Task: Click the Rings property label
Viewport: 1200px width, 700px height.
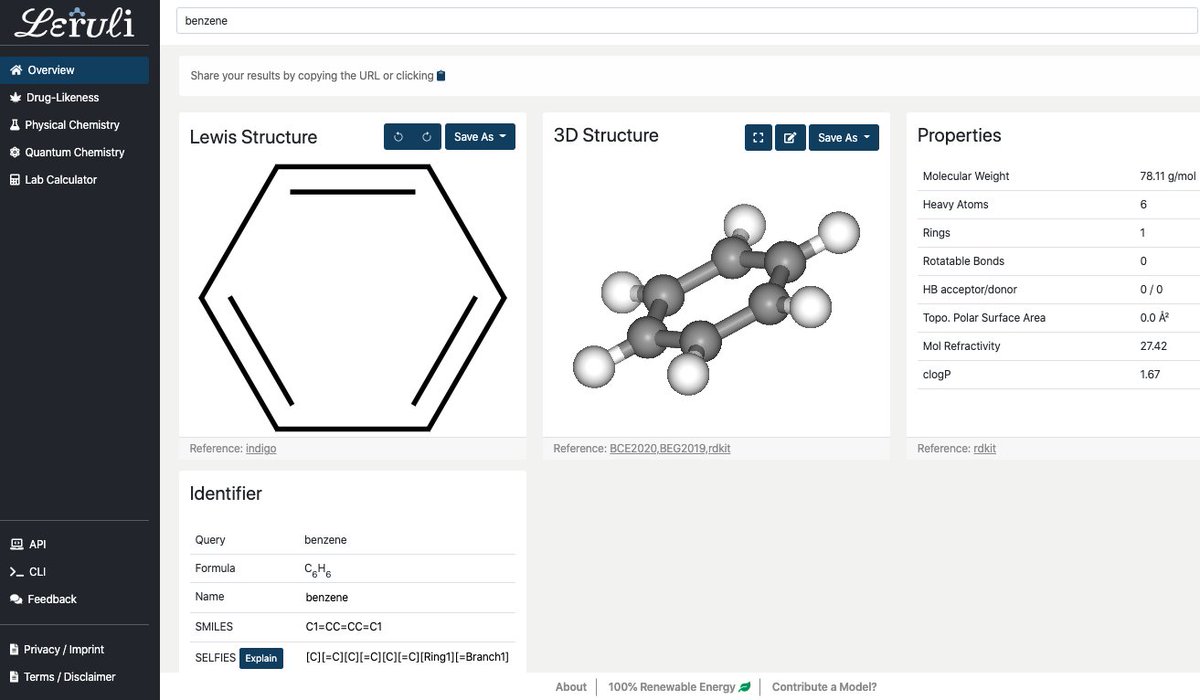Action: tap(936, 233)
